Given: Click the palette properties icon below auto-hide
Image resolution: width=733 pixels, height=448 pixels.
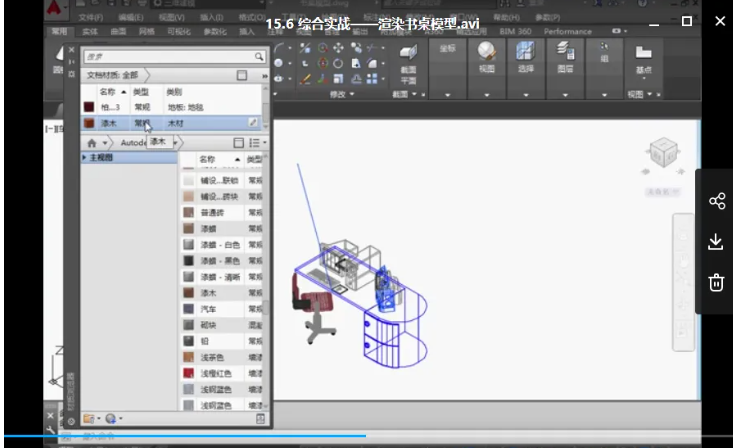Looking at the screenshot, I should click(72, 74).
